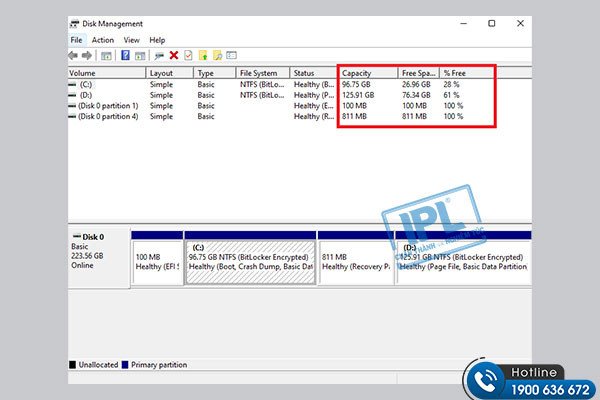
Task: Click drive icon beside Disk 0 partition 4
Action: [72, 116]
